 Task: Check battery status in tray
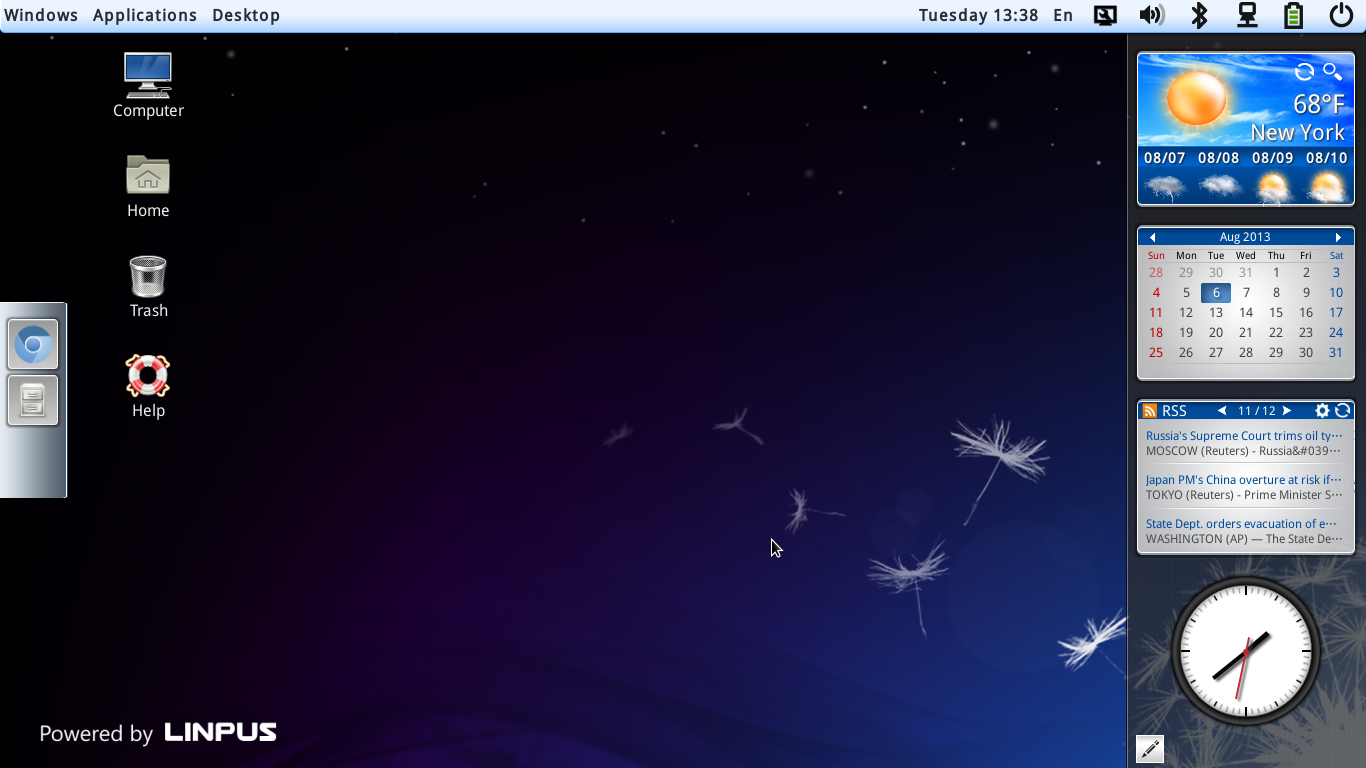click(1293, 15)
